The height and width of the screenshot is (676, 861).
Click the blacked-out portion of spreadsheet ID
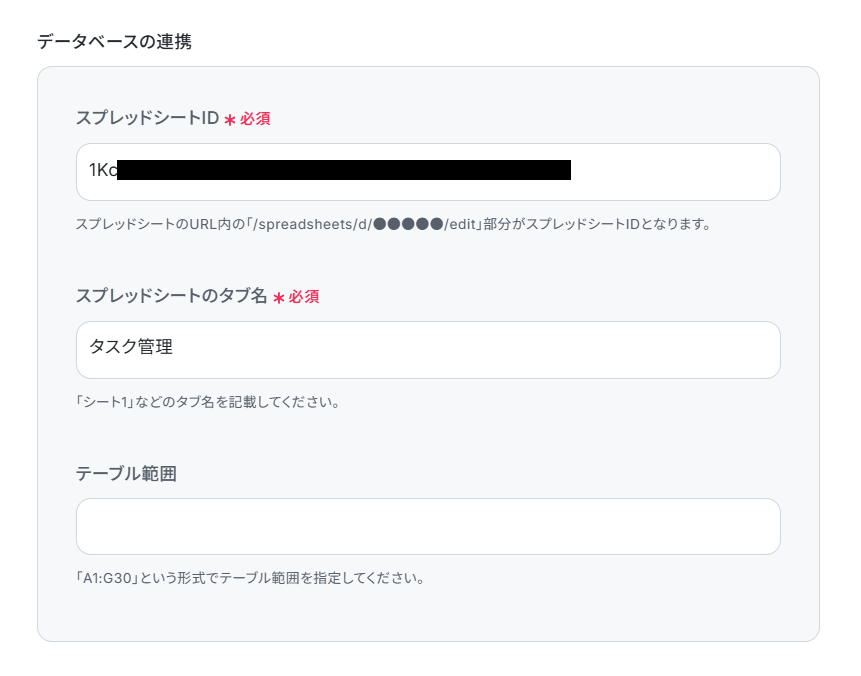click(344, 170)
